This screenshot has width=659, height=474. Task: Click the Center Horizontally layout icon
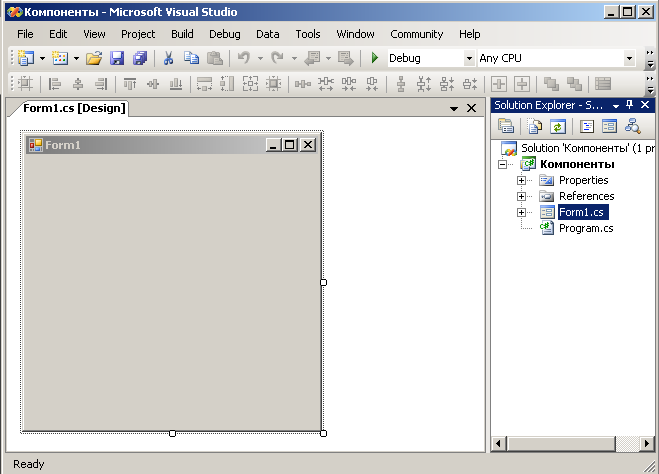pyautogui.click(x=499, y=84)
